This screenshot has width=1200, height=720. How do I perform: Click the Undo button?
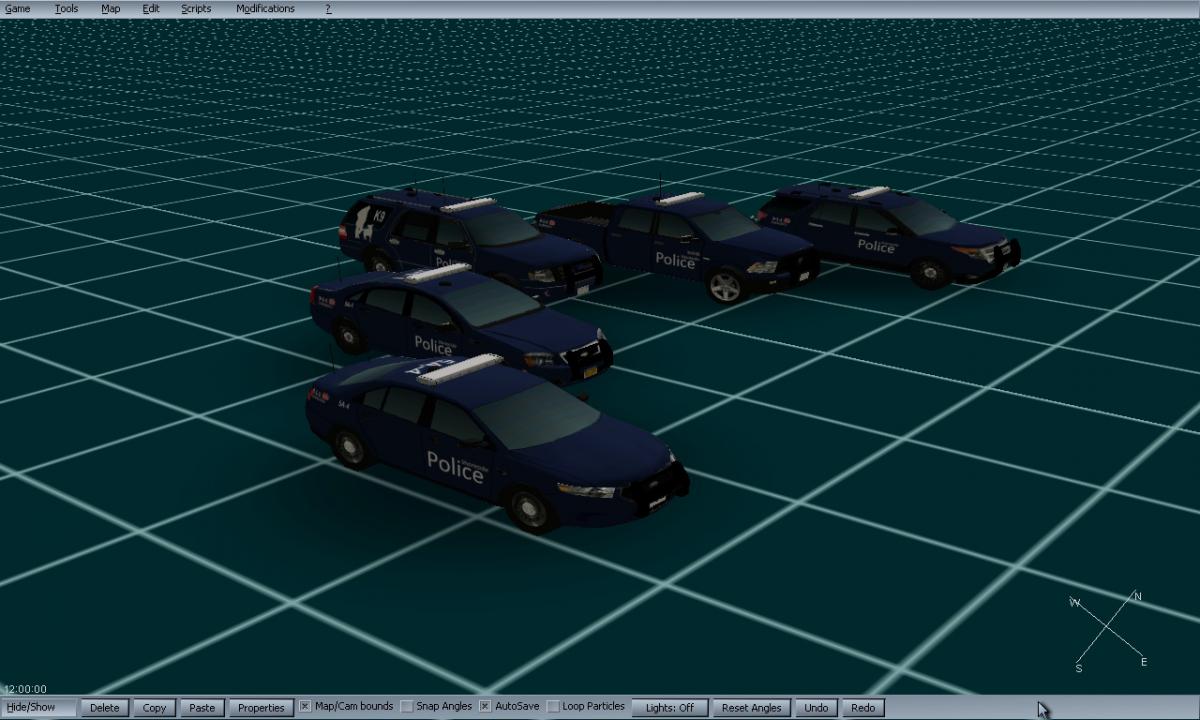pyautogui.click(x=816, y=707)
